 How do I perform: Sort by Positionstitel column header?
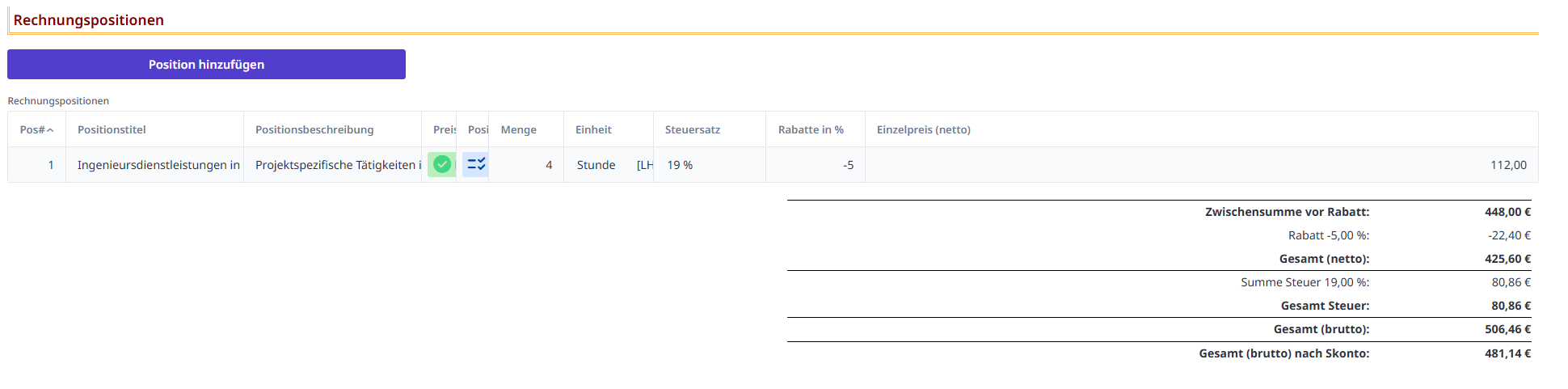tap(112, 130)
